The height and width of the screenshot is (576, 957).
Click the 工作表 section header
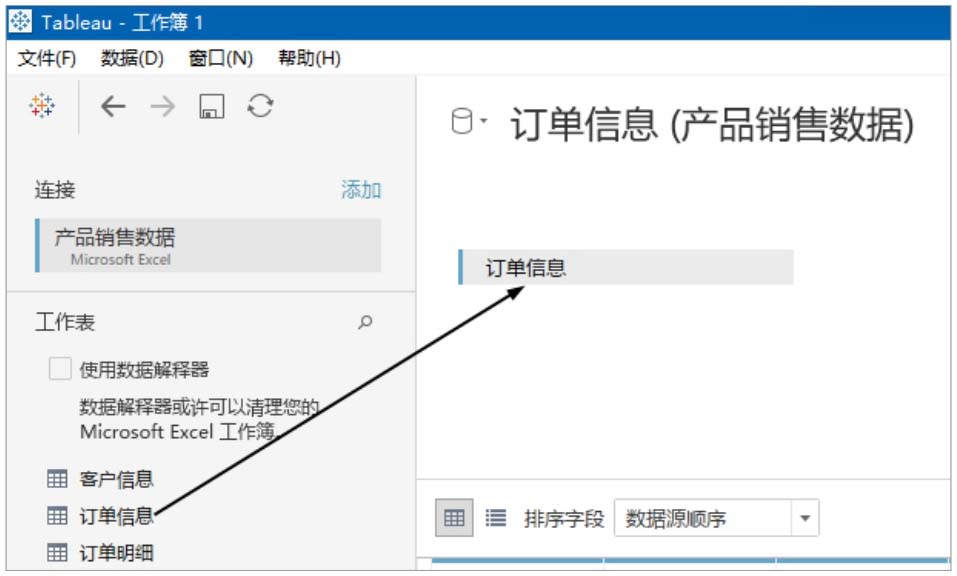[65, 322]
